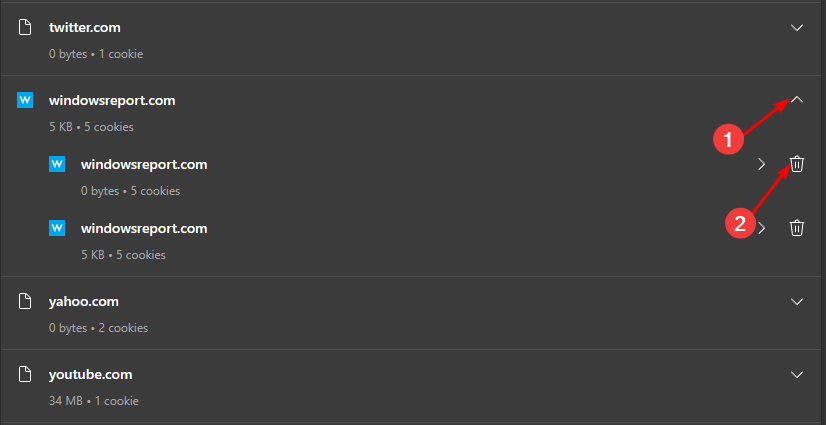Click the yahoo.com file icon

(25, 301)
